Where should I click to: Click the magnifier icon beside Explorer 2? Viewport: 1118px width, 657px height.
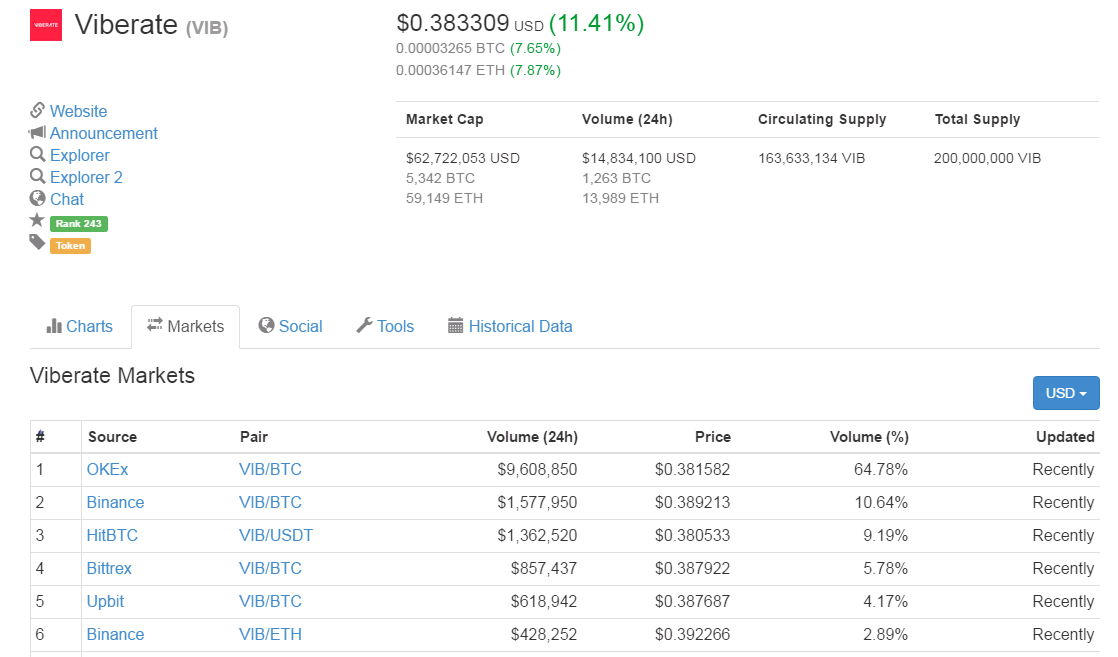tap(37, 176)
